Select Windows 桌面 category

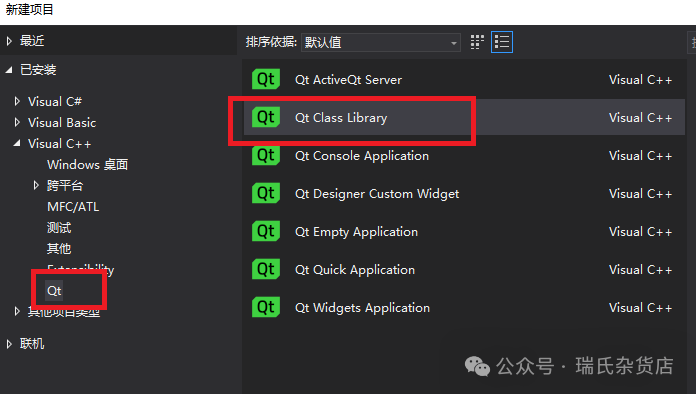[x=87, y=165]
